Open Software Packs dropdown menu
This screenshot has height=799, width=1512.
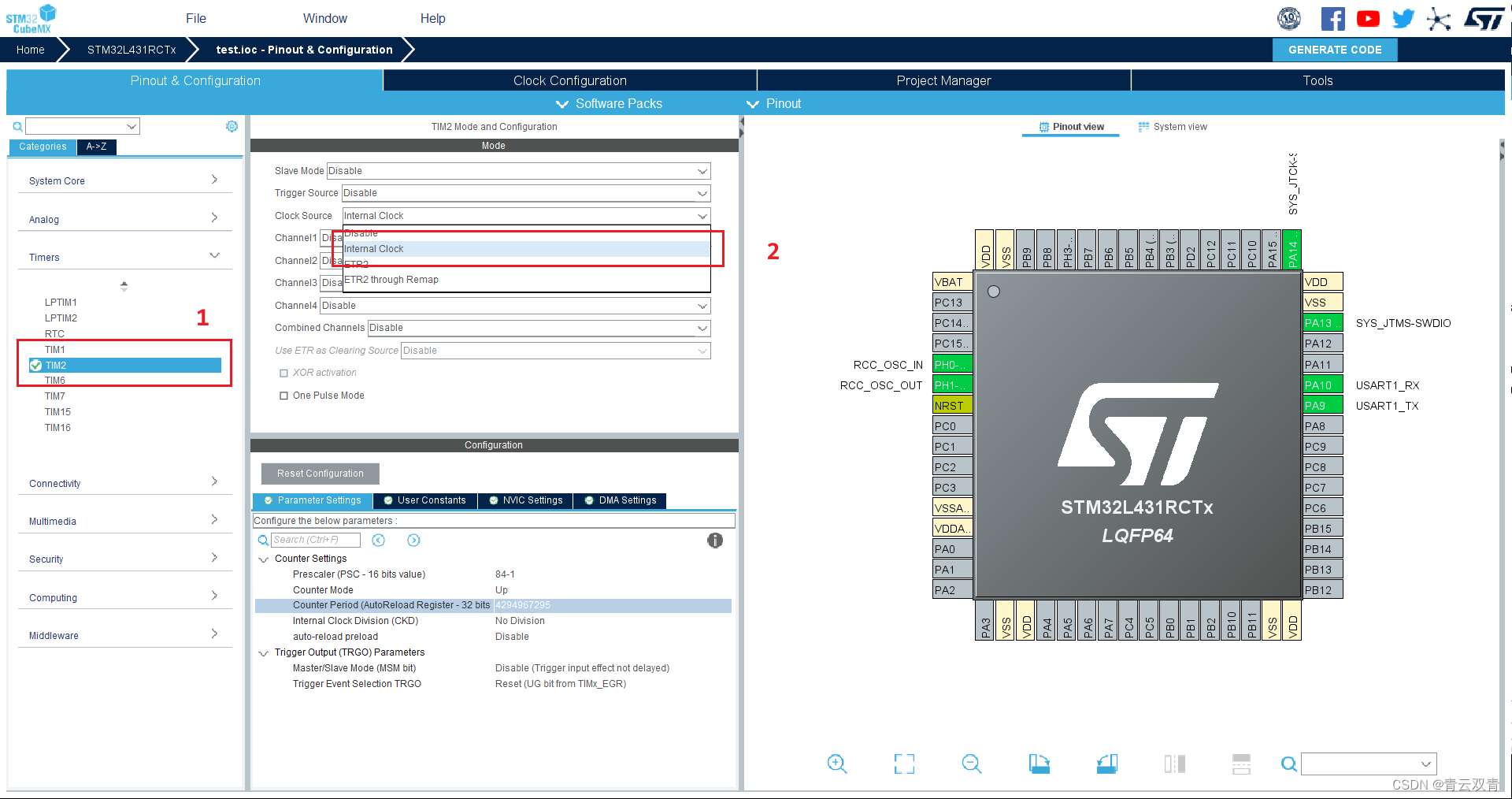tap(609, 104)
